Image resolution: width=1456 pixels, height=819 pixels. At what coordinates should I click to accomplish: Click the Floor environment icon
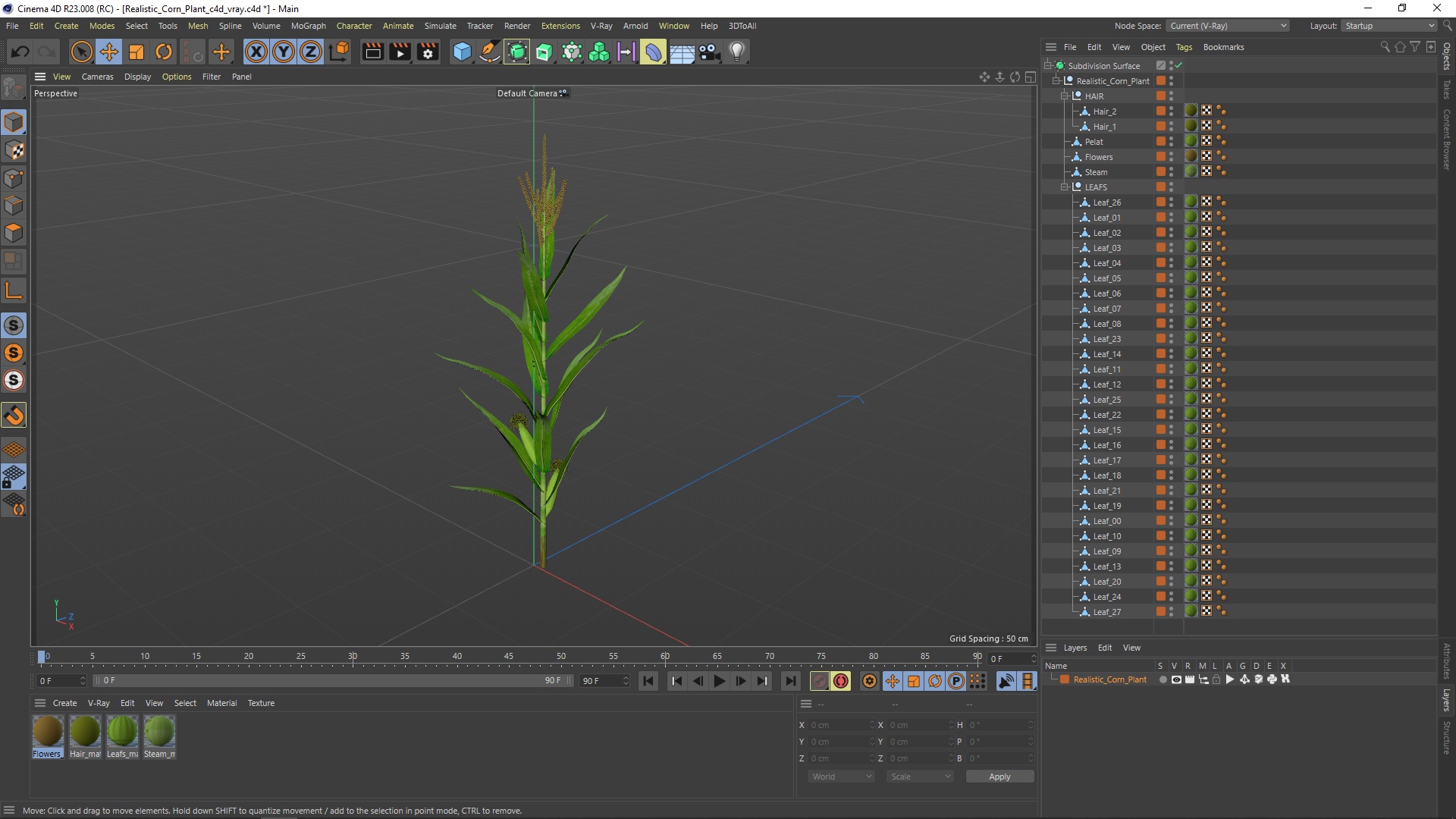point(682,52)
